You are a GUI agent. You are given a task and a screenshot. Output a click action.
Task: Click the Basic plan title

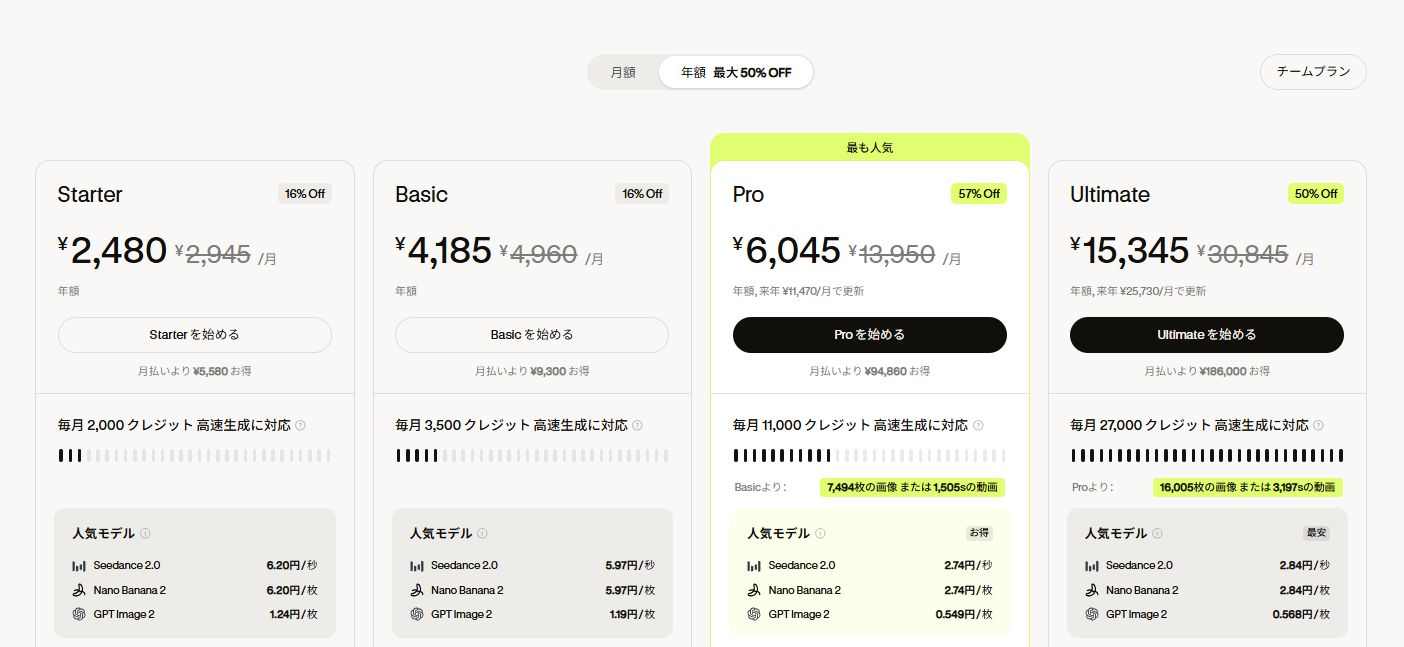pos(421,194)
